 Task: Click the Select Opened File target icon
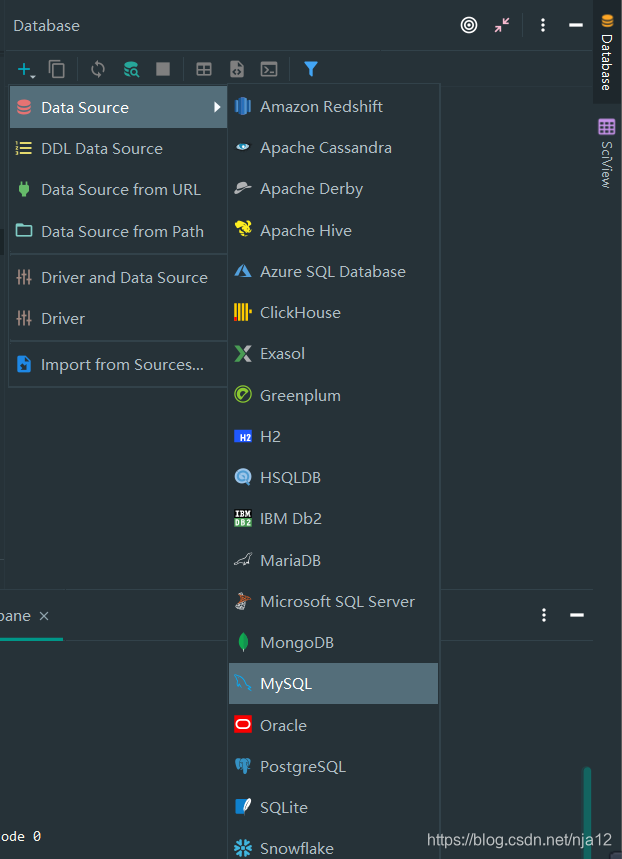469,25
